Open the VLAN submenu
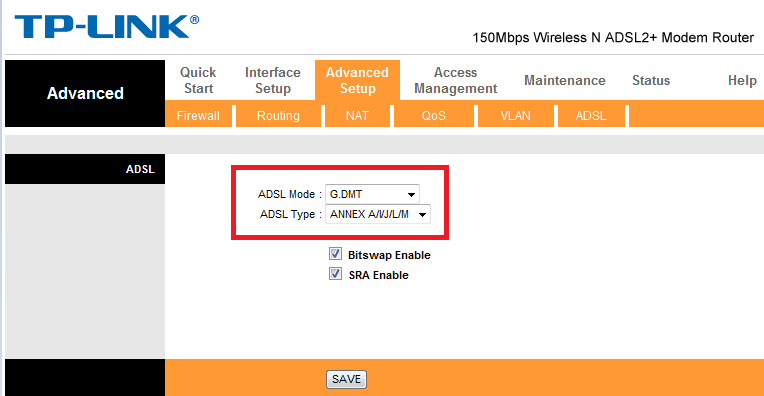The image size is (764, 396). 516,116
